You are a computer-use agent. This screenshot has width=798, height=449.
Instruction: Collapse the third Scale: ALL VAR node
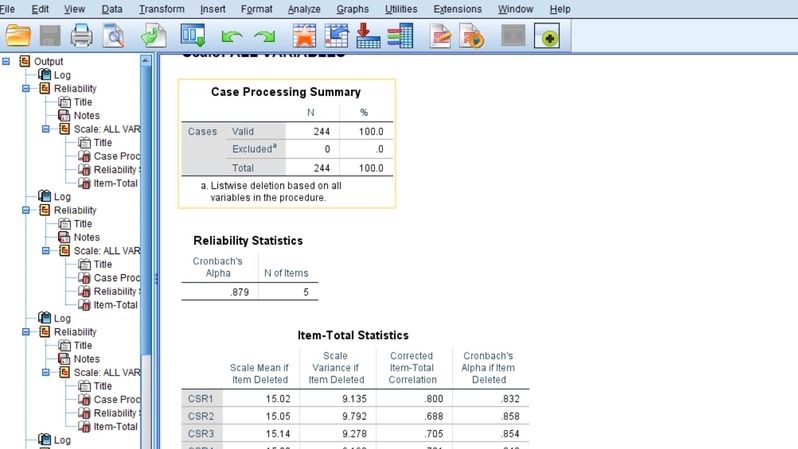[46, 373]
